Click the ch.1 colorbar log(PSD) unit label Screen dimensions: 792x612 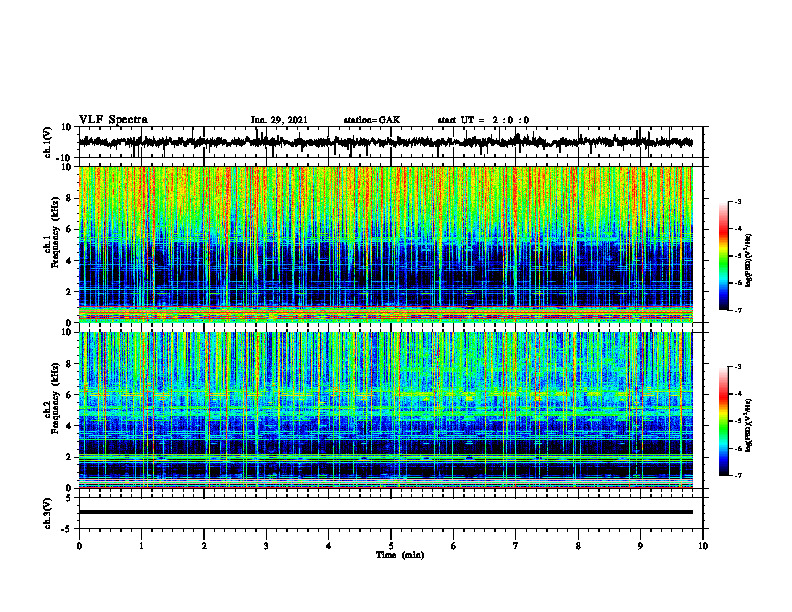click(749, 261)
